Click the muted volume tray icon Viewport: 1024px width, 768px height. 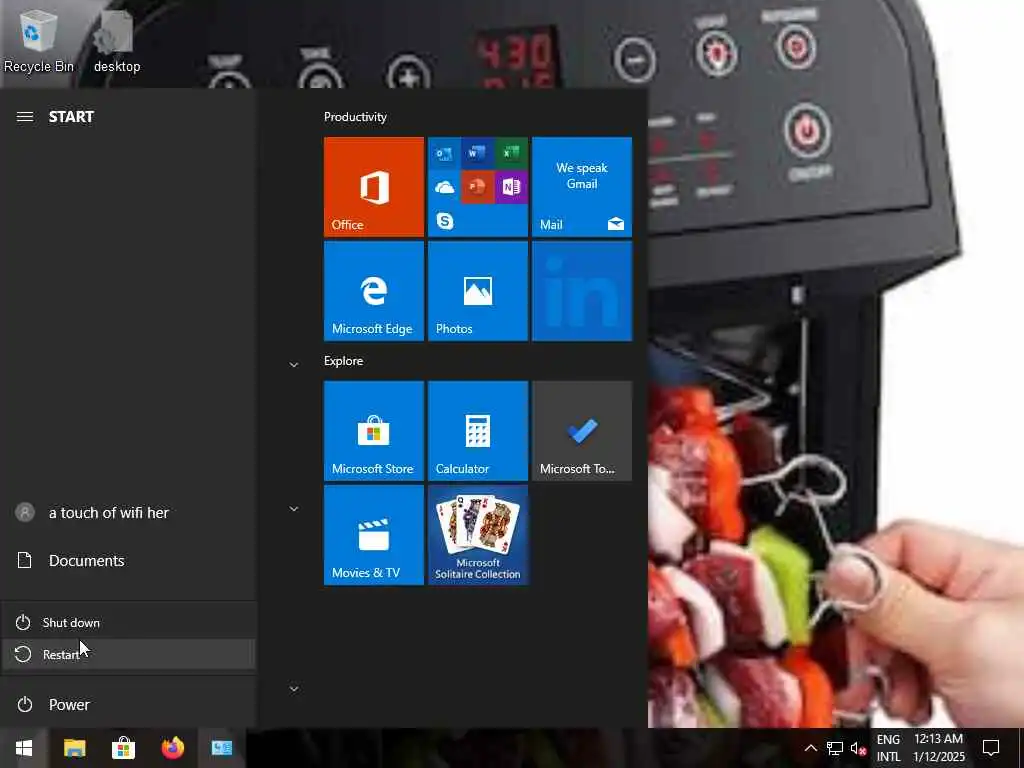(858, 748)
